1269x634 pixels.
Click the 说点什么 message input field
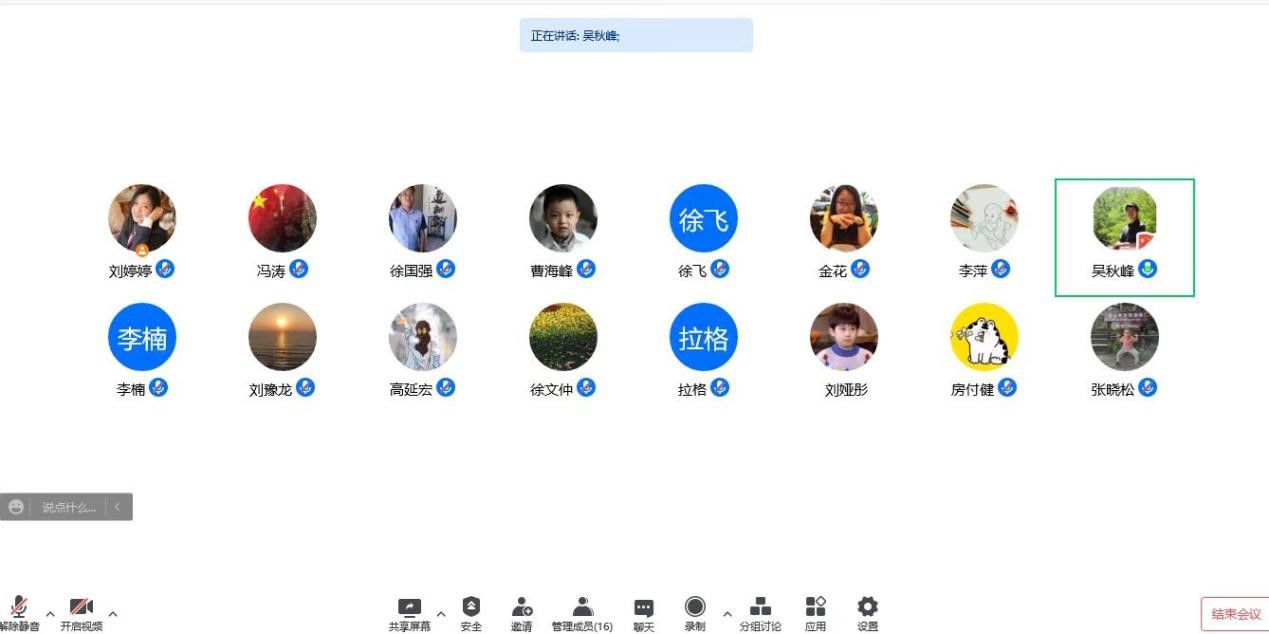(68, 507)
